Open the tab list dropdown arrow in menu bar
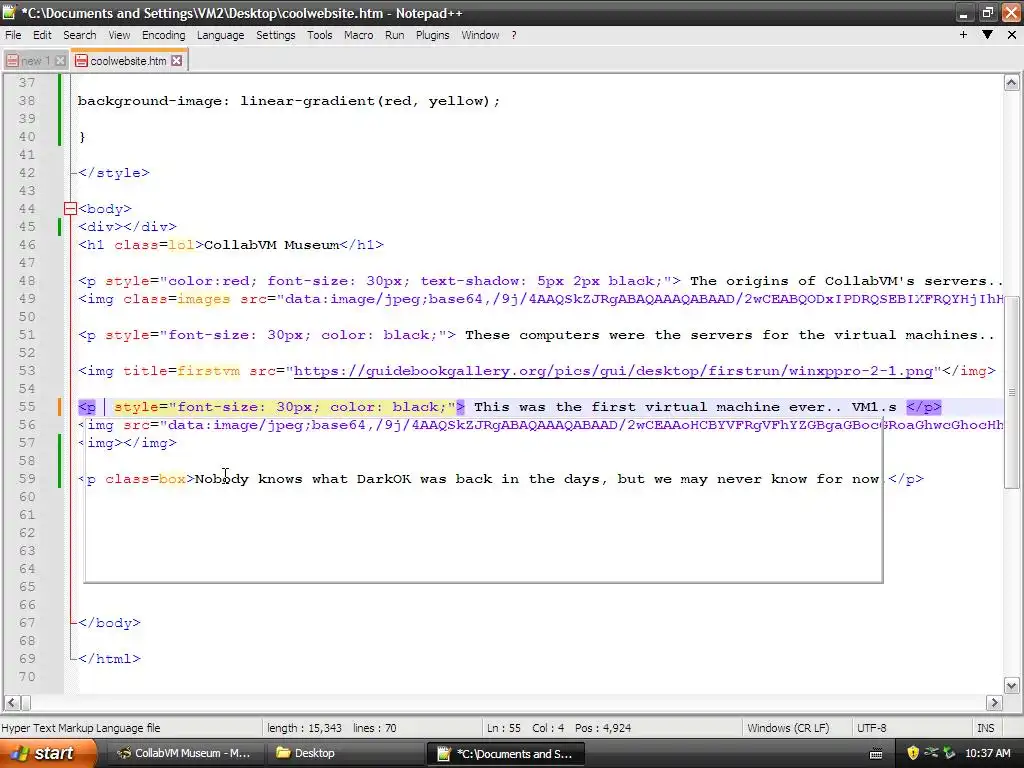The width and height of the screenshot is (1024, 768). tap(987, 35)
